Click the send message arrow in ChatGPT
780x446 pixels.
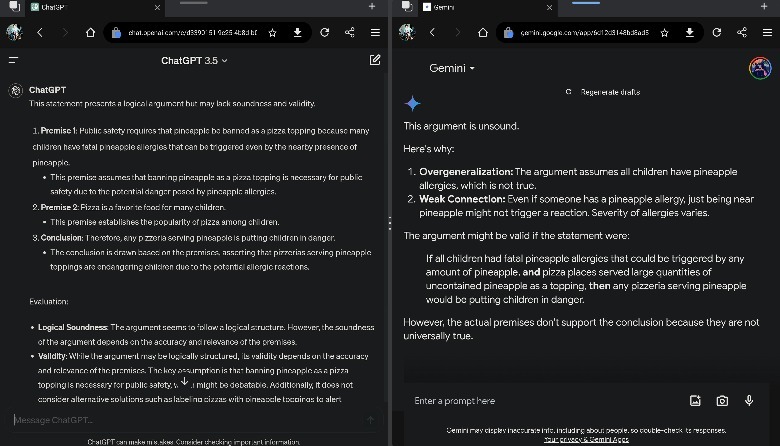pyautogui.click(x=370, y=420)
